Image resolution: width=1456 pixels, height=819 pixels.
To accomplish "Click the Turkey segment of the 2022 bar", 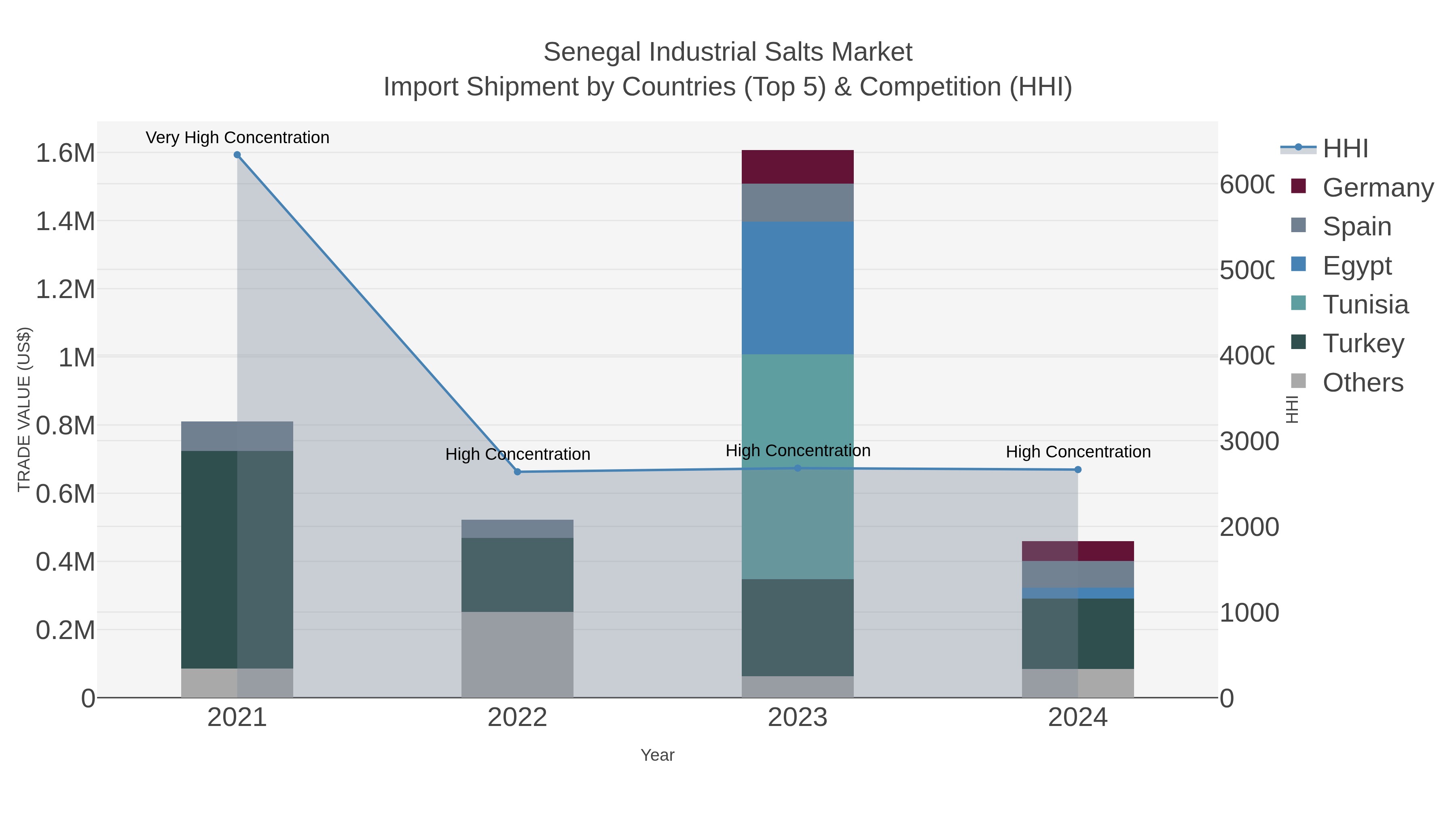I will tap(517, 575).
